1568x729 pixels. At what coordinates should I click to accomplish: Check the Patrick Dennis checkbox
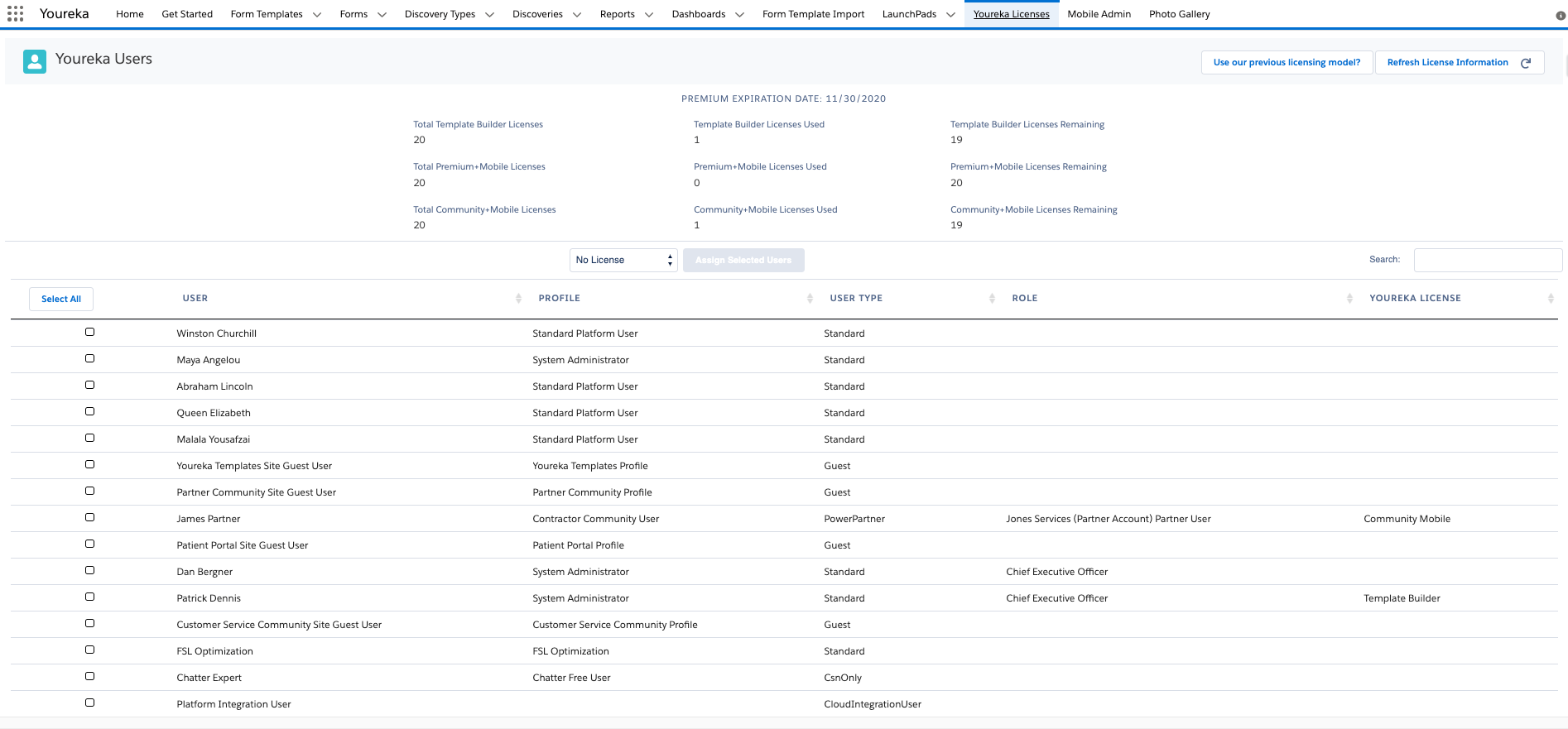pos(89,597)
